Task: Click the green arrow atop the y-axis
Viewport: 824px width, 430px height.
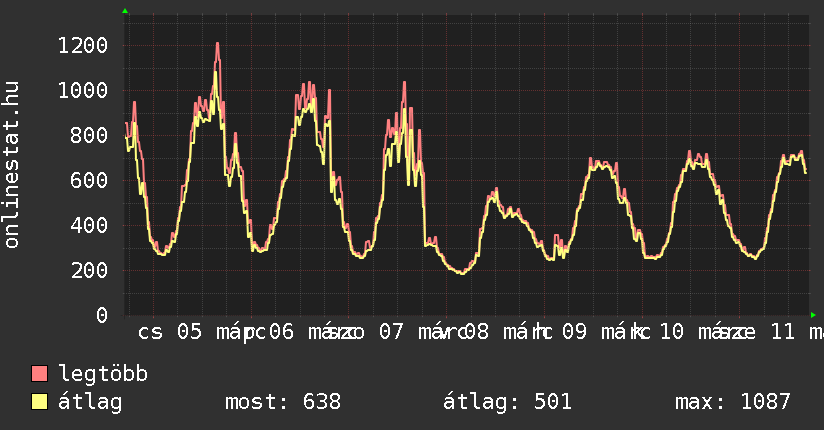Action: (125, 11)
